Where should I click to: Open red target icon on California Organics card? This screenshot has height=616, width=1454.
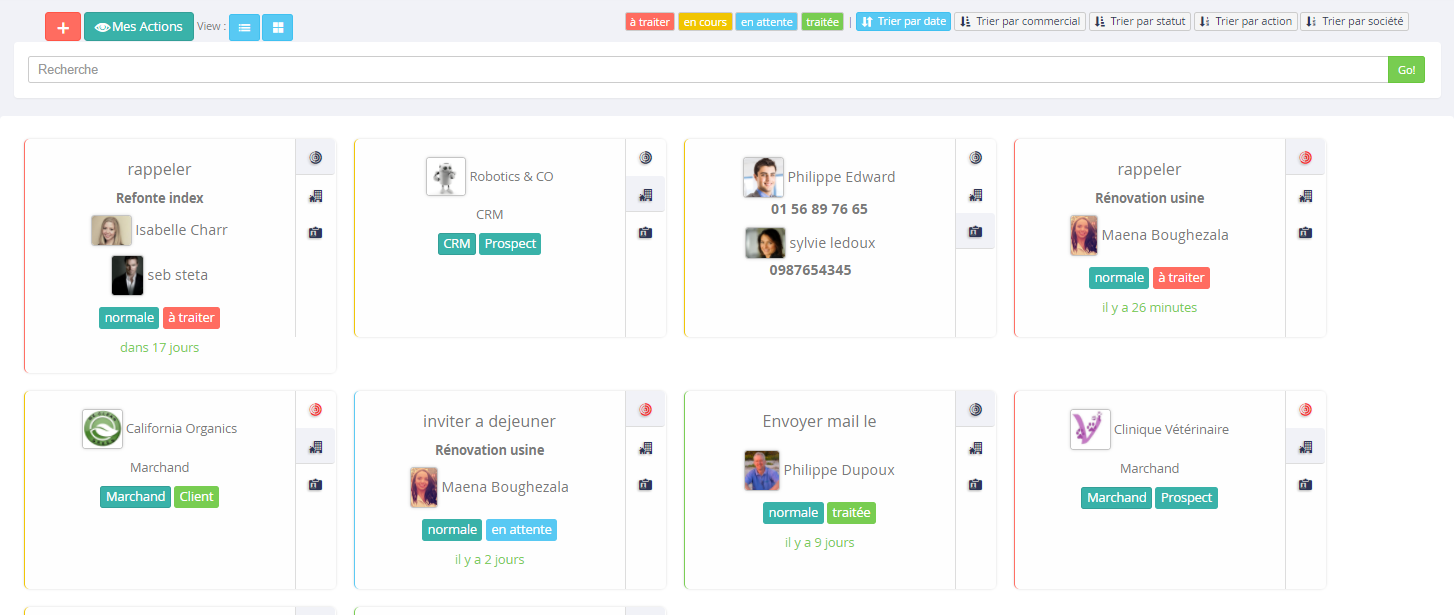[315, 410]
